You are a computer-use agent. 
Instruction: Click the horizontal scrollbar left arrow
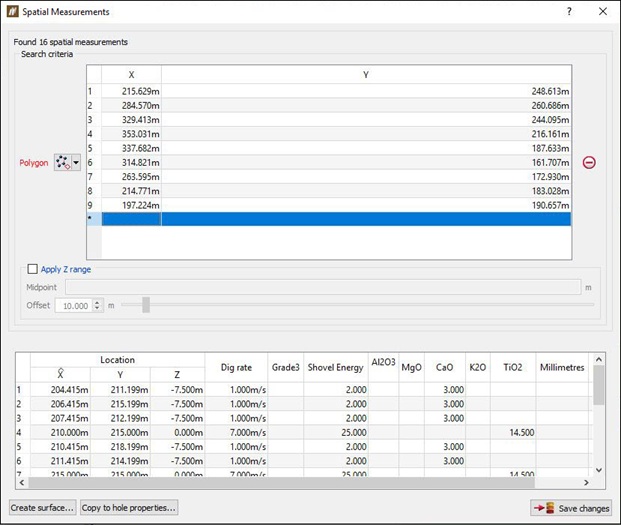click(22, 483)
